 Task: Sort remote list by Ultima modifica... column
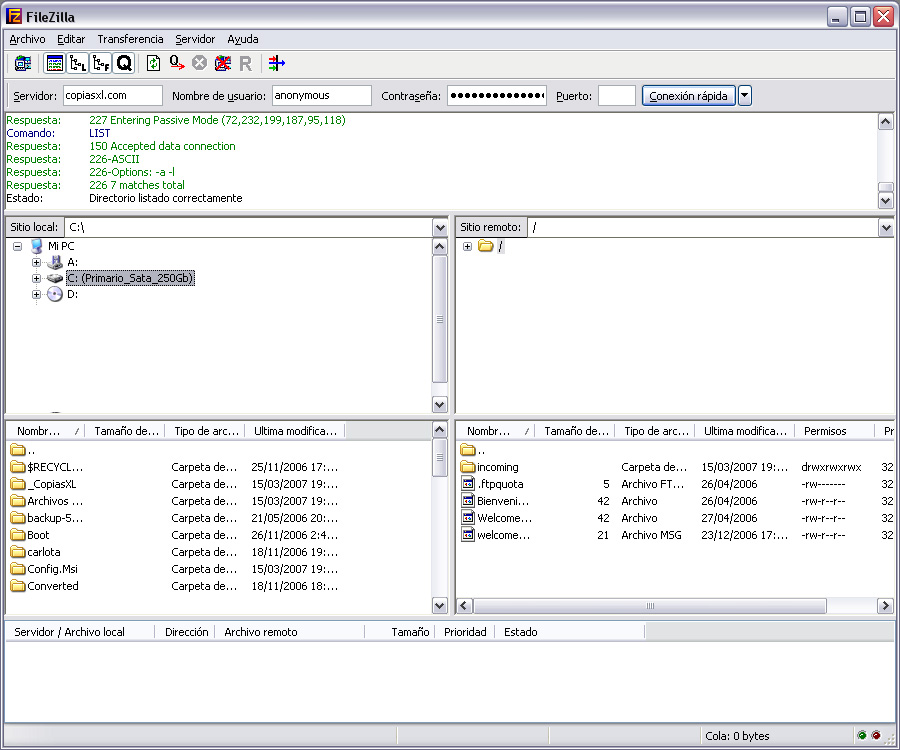tap(744, 431)
